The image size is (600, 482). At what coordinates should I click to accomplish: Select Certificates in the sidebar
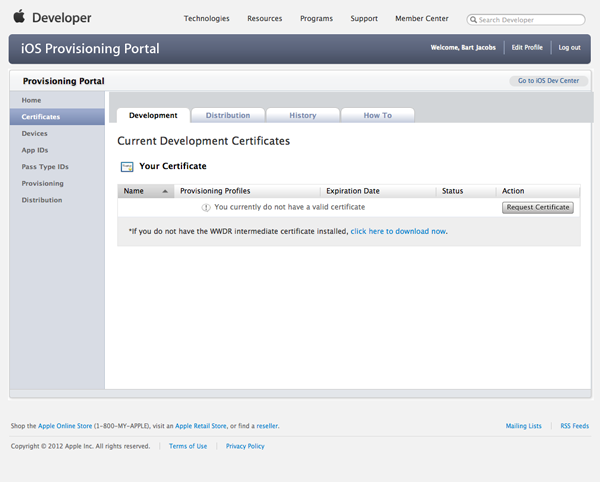tap(57, 117)
